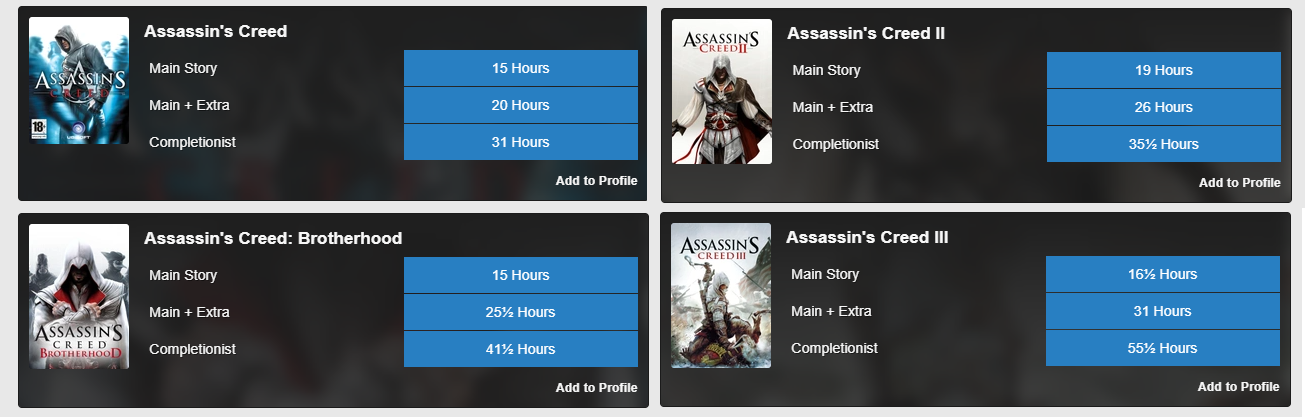Open the Assassin's Creed title link
Image resolution: width=1305 pixels, height=417 pixels.
point(215,31)
